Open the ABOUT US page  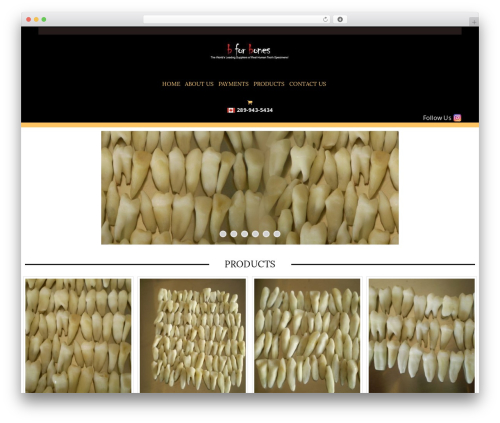pos(199,84)
